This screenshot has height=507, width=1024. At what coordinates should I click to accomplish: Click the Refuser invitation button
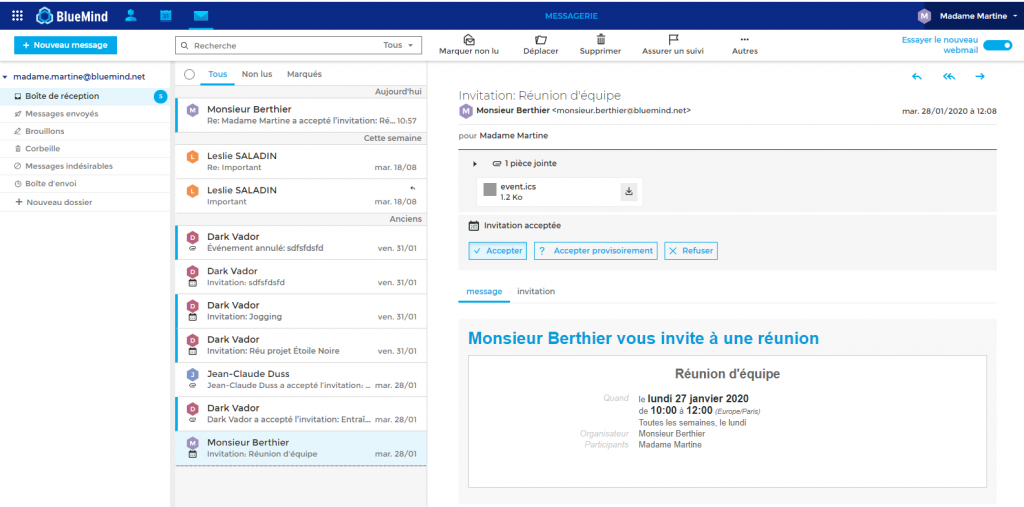point(691,251)
